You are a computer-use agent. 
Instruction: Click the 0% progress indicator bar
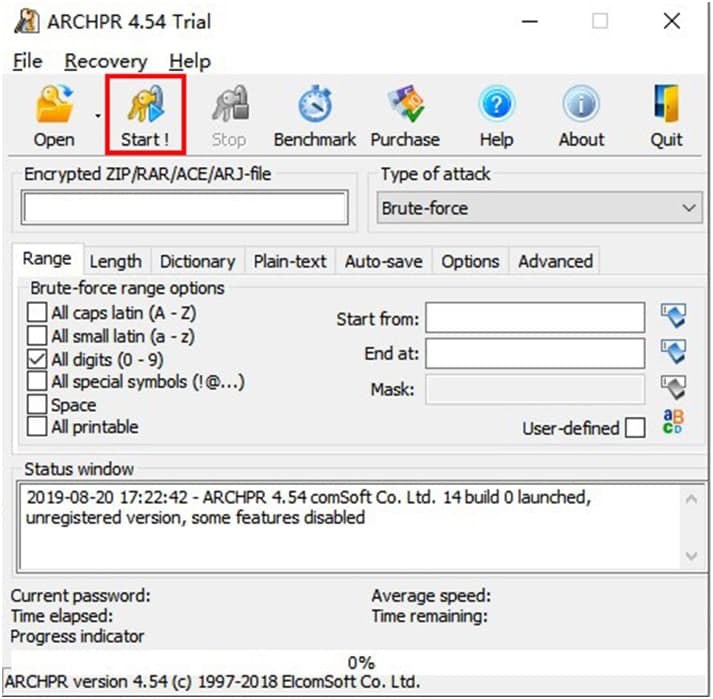359,662
